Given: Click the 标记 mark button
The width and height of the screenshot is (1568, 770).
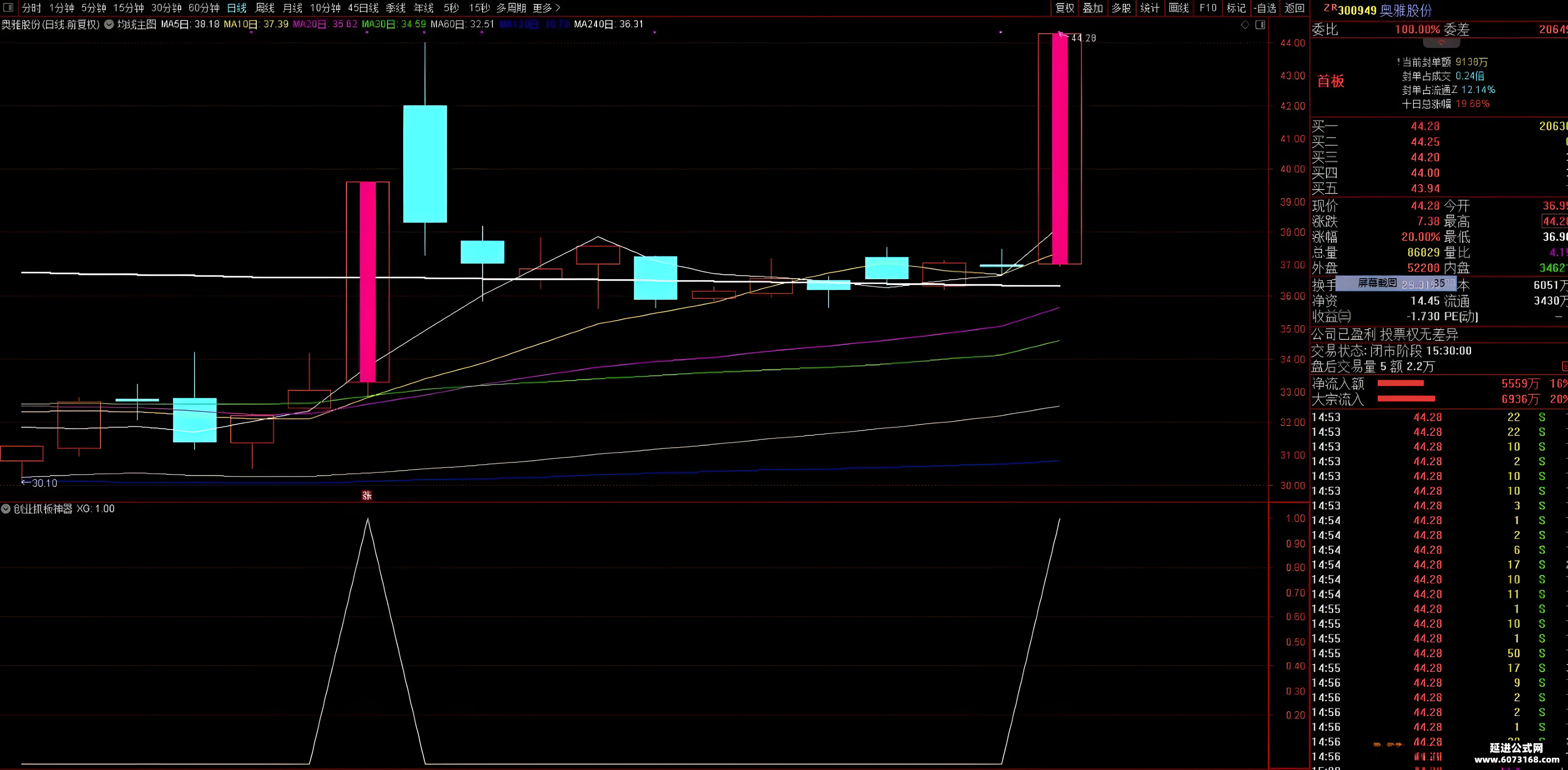Looking at the screenshot, I should [1236, 8].
